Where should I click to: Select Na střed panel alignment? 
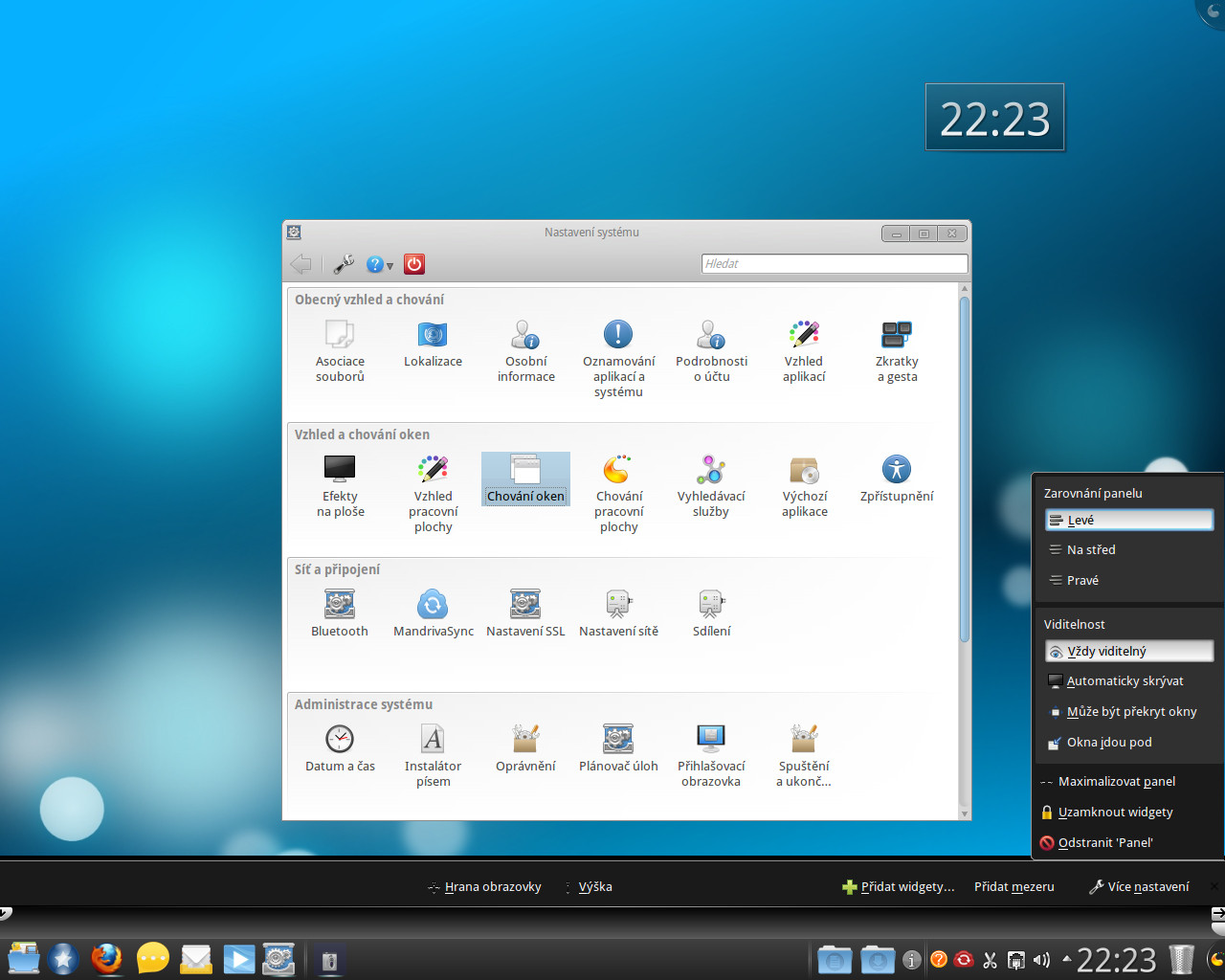pos(1091,550)
